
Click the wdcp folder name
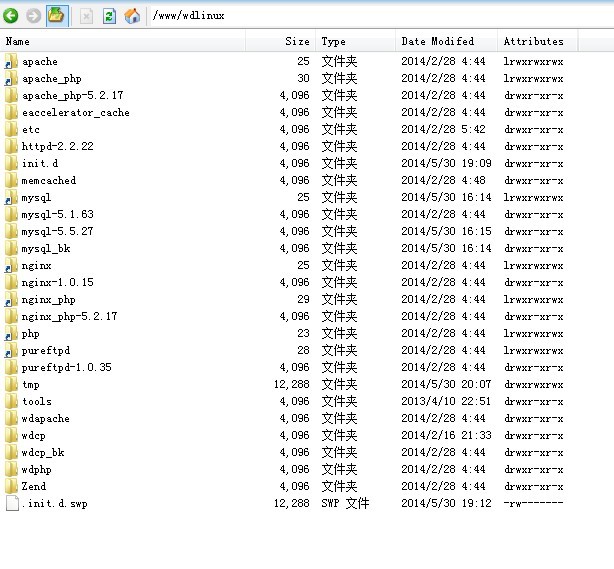click(34, 435)
